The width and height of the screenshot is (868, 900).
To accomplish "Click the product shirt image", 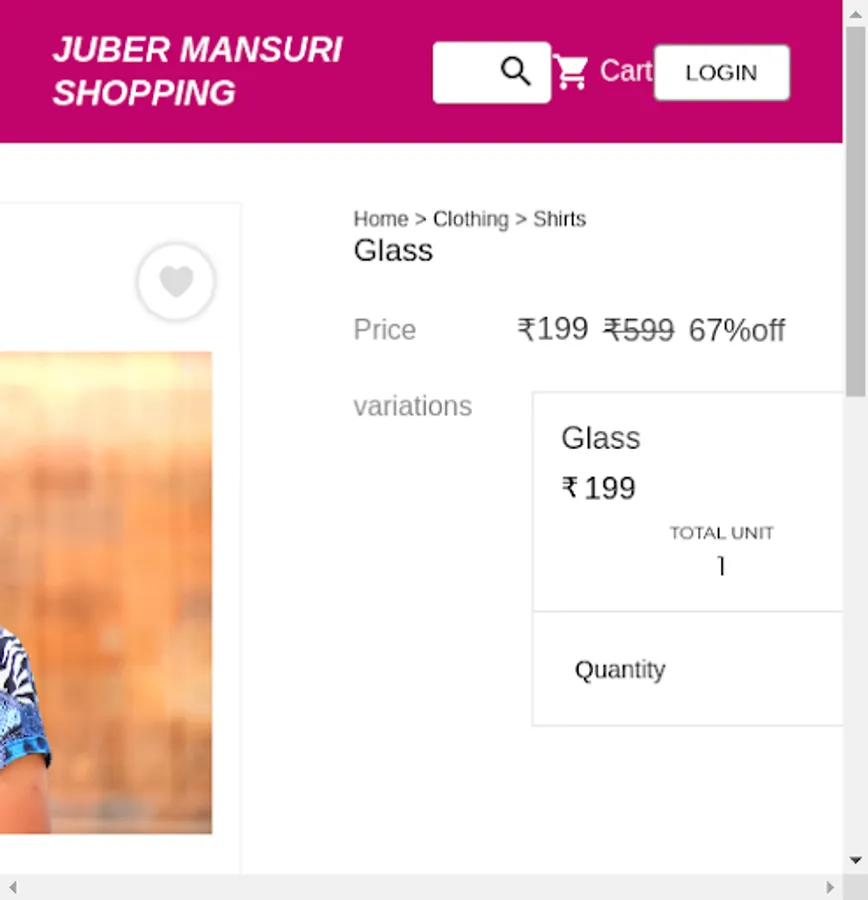I will coord(106,592).
